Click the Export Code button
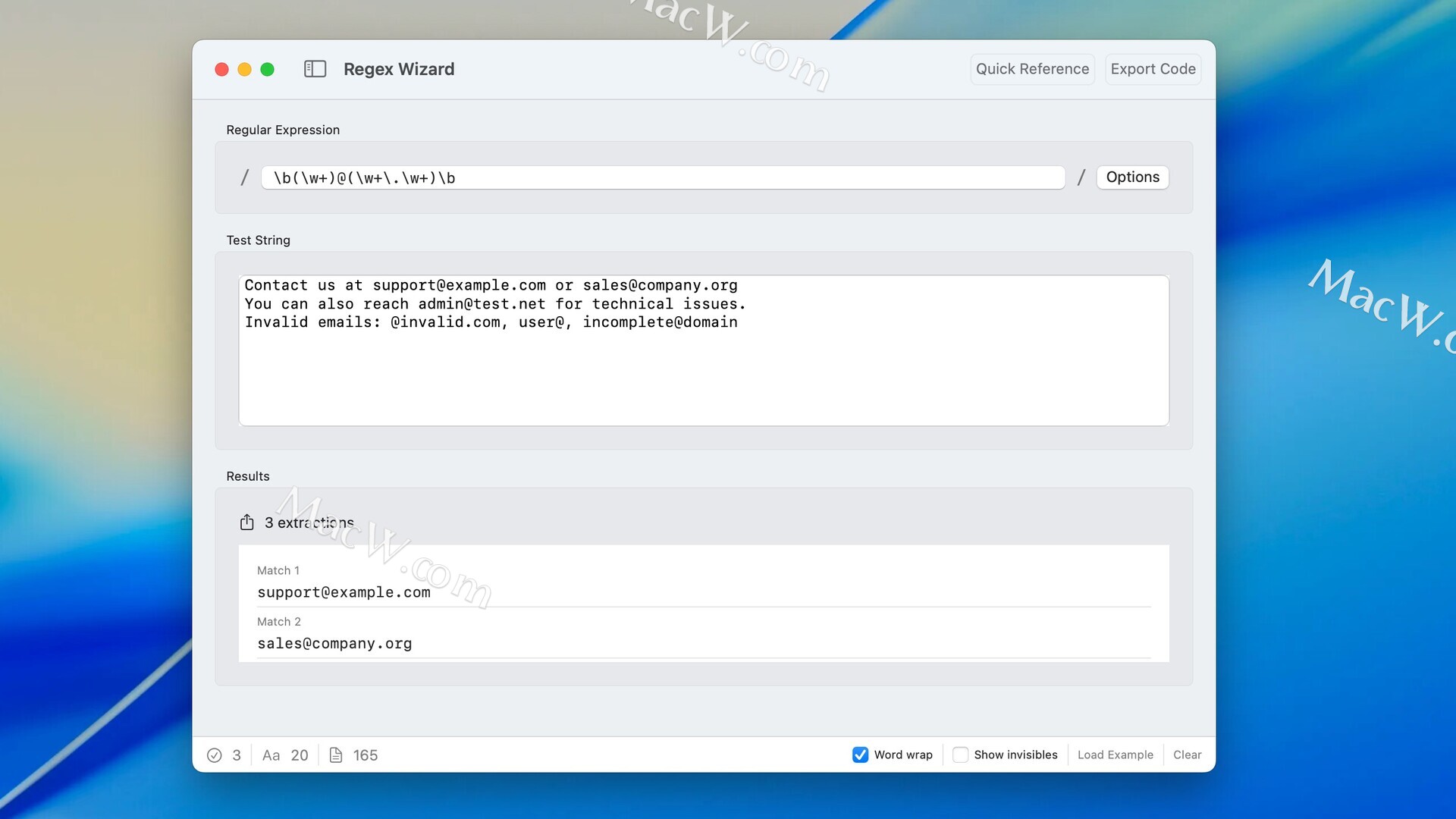 click(x=1153, y=69)
